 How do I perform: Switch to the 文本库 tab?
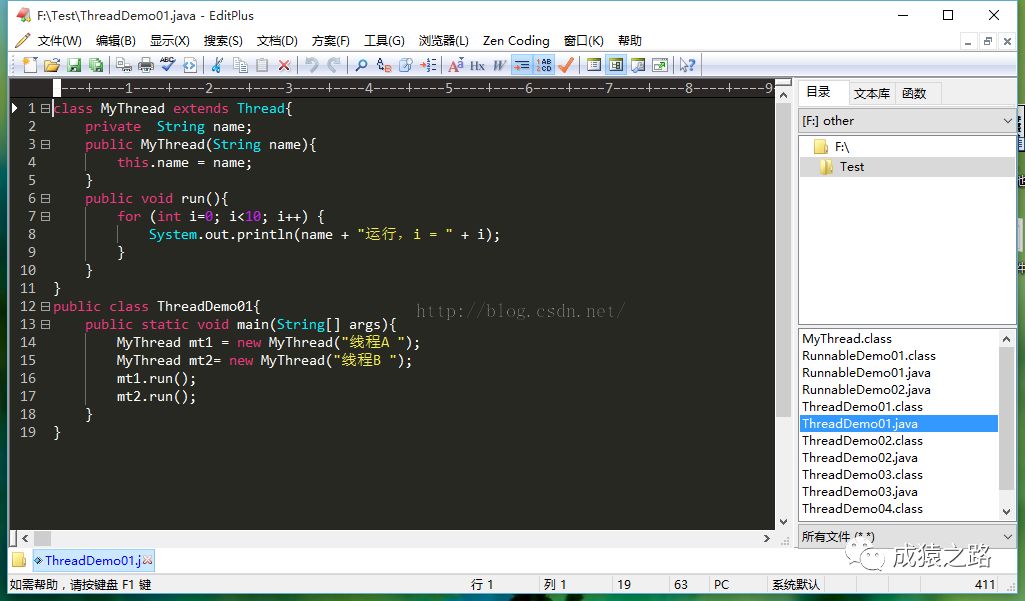[x=871, y=94]
